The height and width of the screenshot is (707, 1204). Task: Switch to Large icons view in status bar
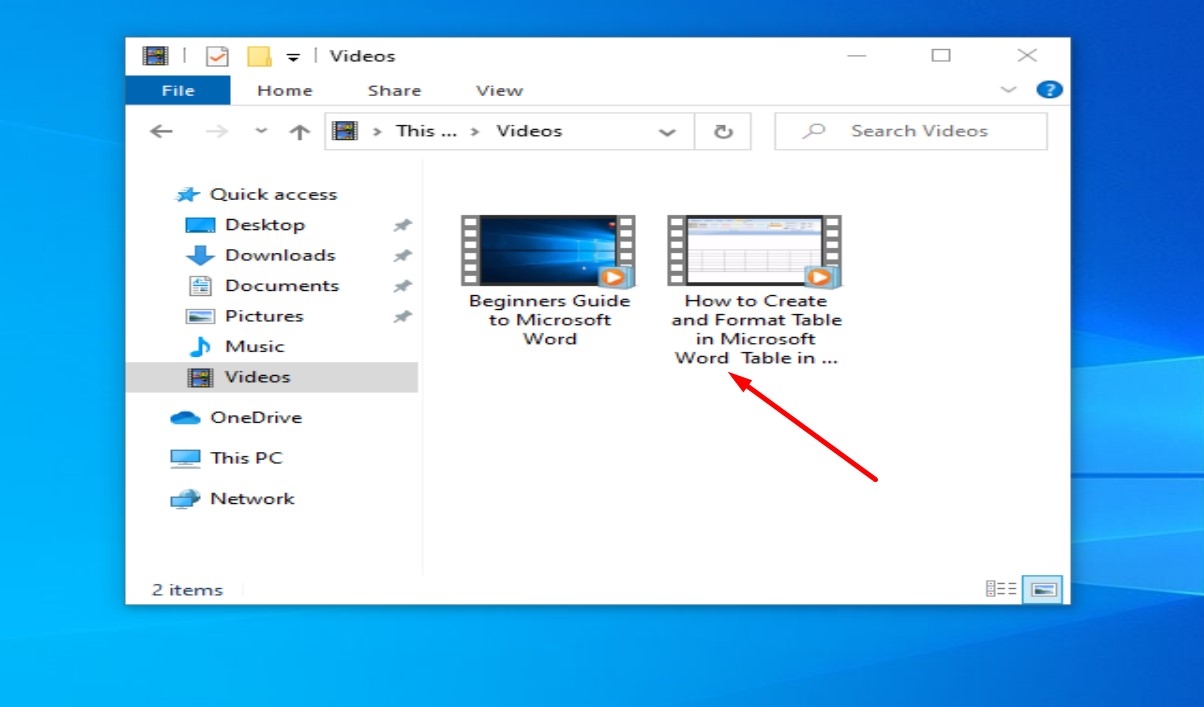point(1044,589)
